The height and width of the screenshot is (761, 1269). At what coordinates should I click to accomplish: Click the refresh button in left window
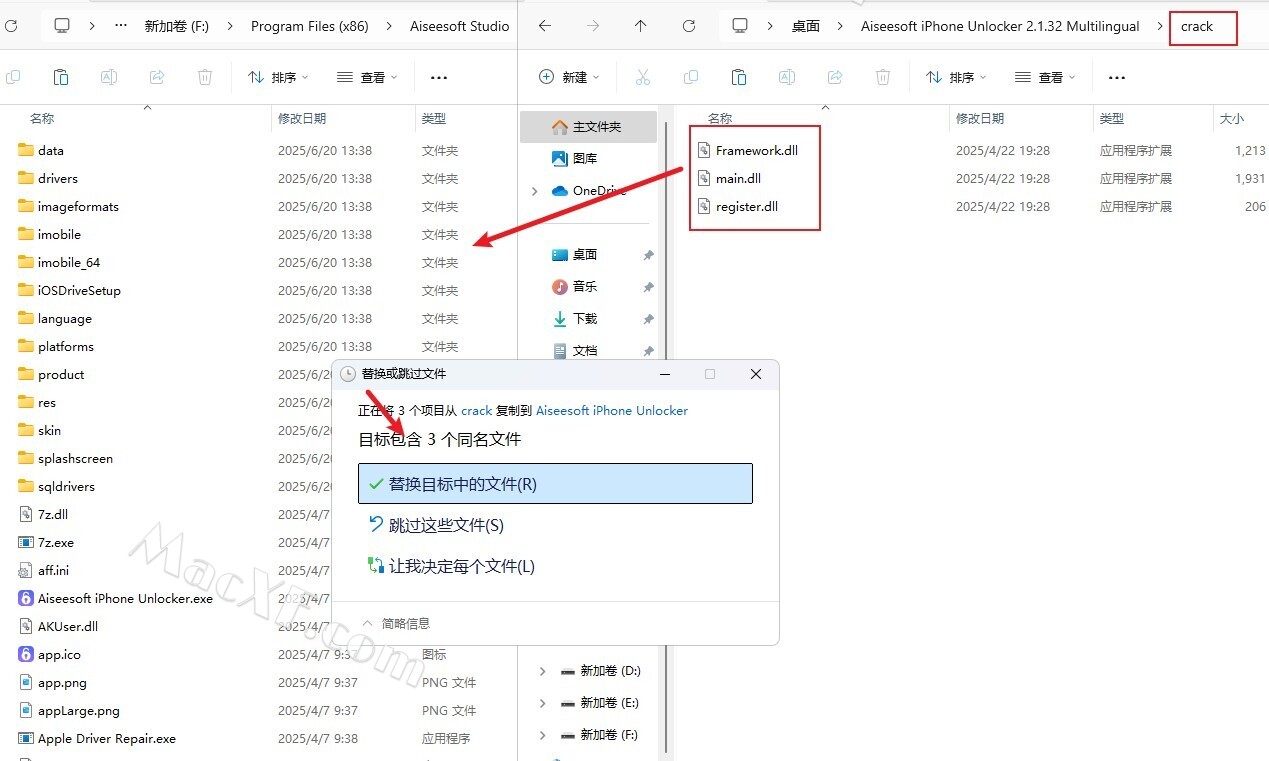pyautogui.click(x=10, y=26)
